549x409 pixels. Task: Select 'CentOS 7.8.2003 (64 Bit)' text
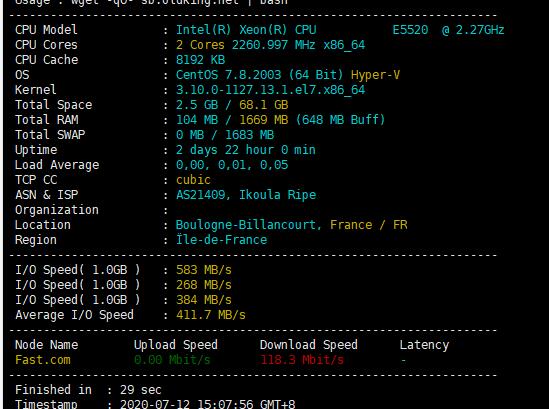pyautogui.click(x=259, y=75)
